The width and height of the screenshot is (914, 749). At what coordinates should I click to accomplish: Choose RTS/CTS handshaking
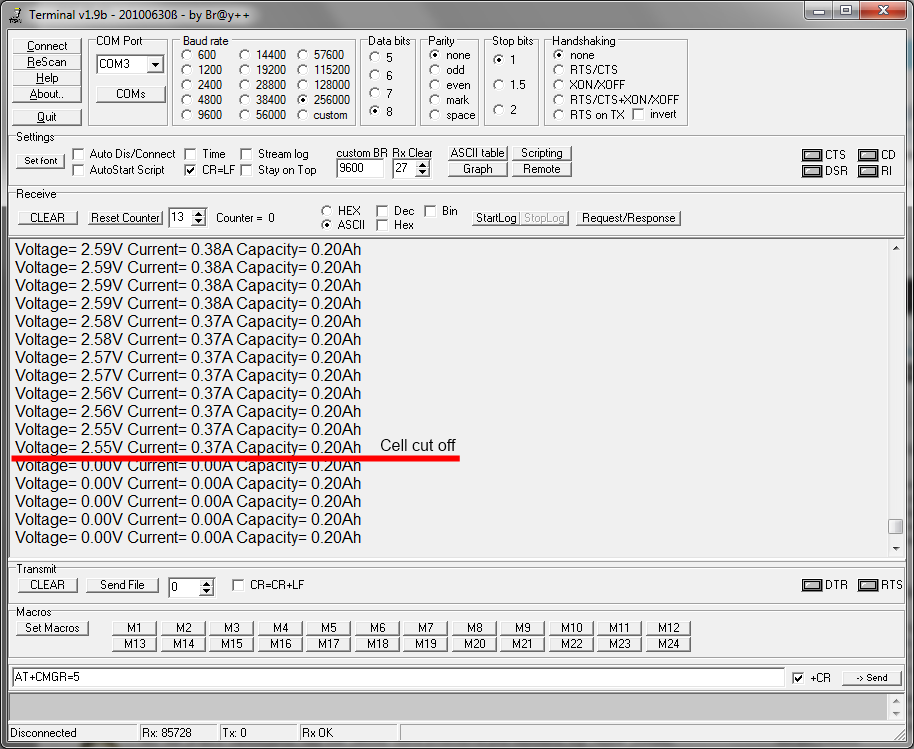coord(559,70)
